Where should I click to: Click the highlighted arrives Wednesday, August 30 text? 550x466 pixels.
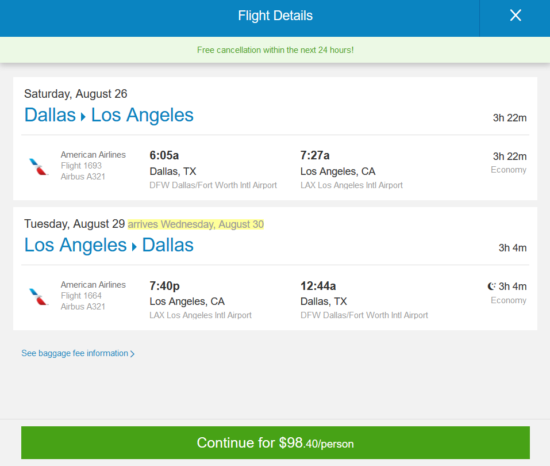click(x=196, y=224)
